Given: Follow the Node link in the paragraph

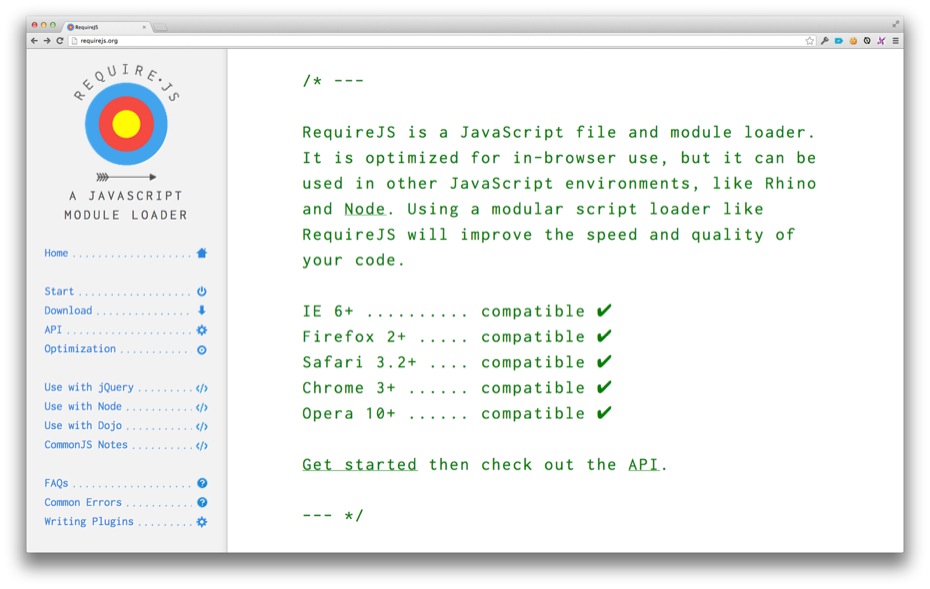Looking at the screenshot, I should [x=365, y=209].
